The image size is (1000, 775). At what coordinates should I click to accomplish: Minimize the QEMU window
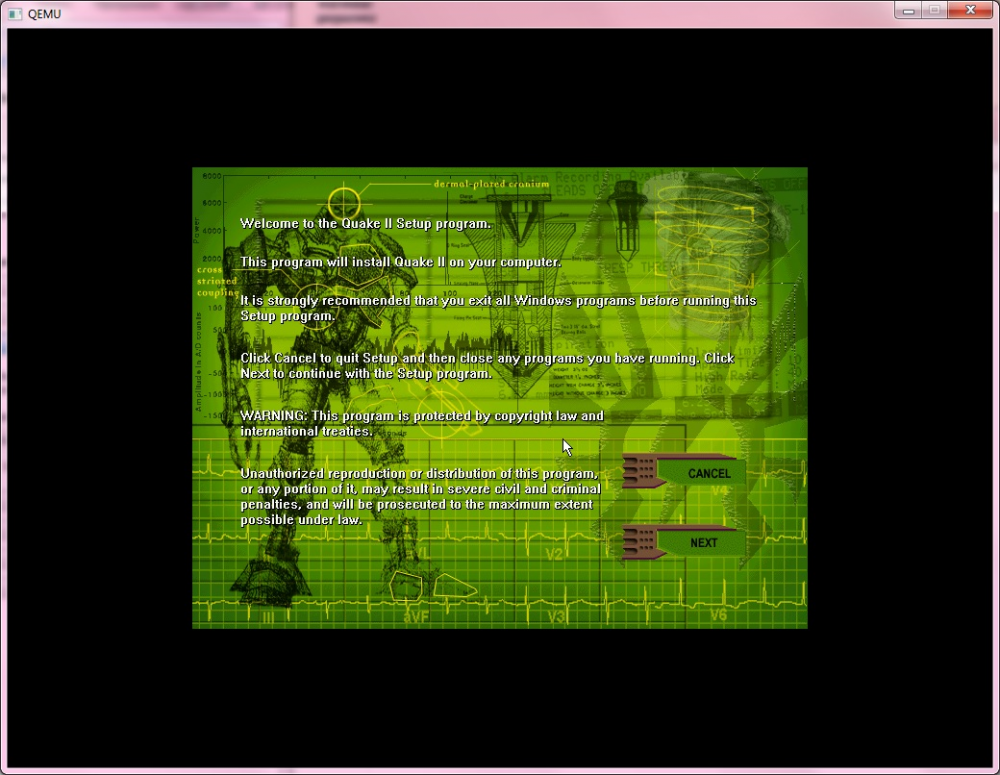pos(908,10)
